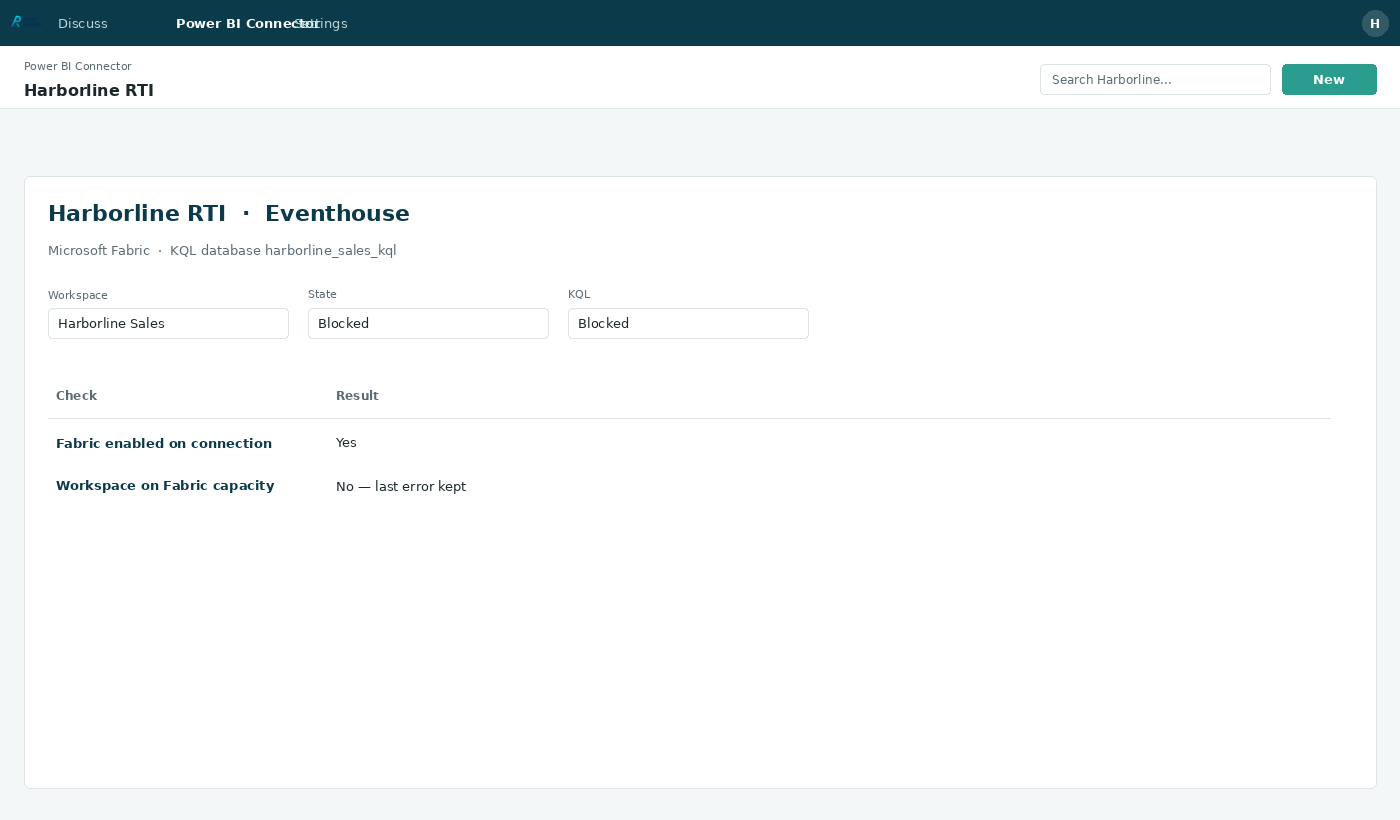Image resolution: width=1400 pixels, height=820 pixels.
Task: Click the Workspace field showing Harborline Sales
Action: 168,323
